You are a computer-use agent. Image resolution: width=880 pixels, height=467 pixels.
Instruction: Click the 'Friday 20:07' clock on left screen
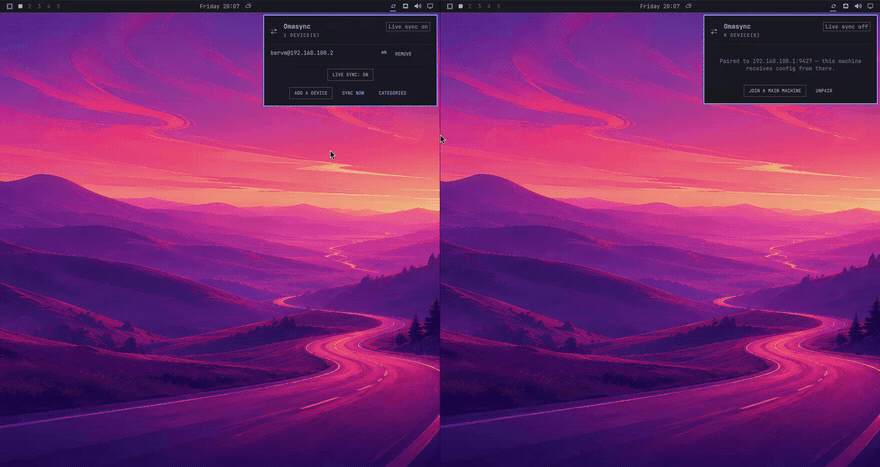pos(219,7)
